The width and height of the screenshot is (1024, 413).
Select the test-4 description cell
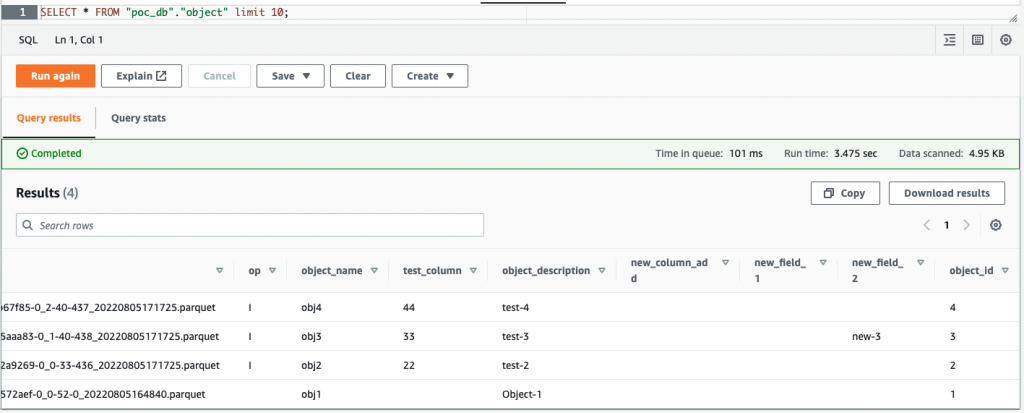point(515,307)
